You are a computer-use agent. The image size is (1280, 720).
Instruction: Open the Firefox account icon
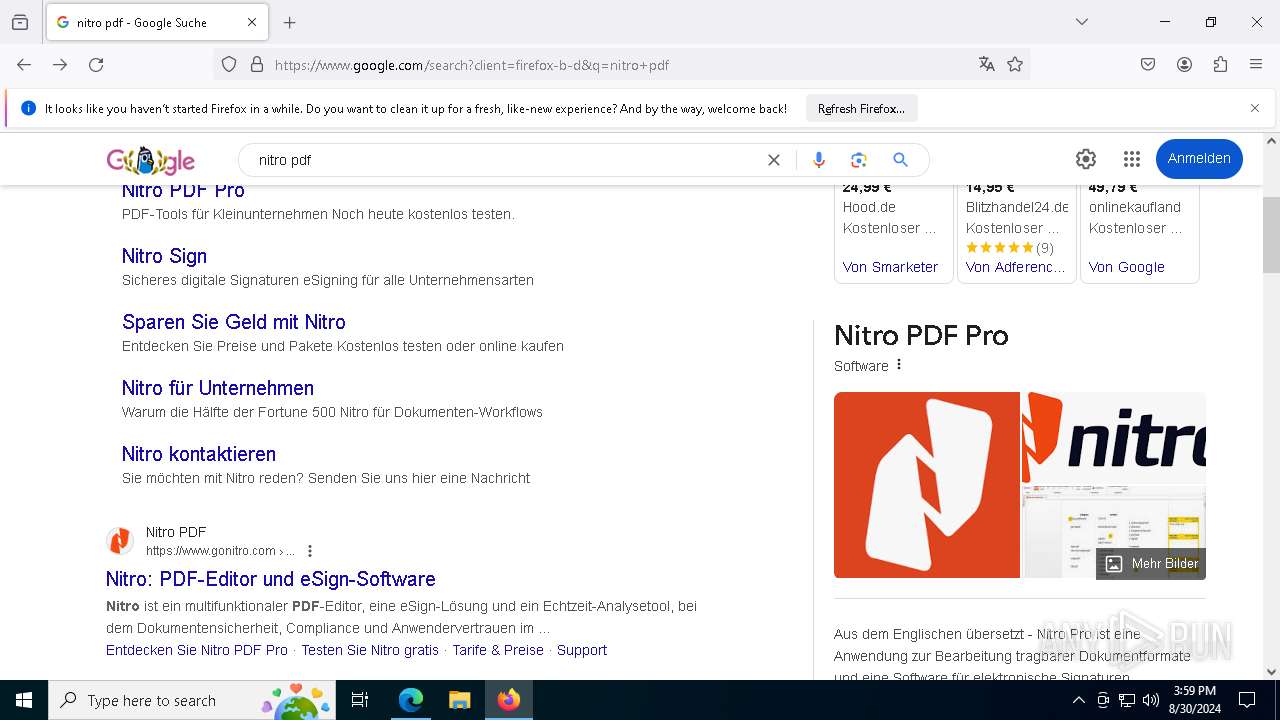tap(1184, 65)
